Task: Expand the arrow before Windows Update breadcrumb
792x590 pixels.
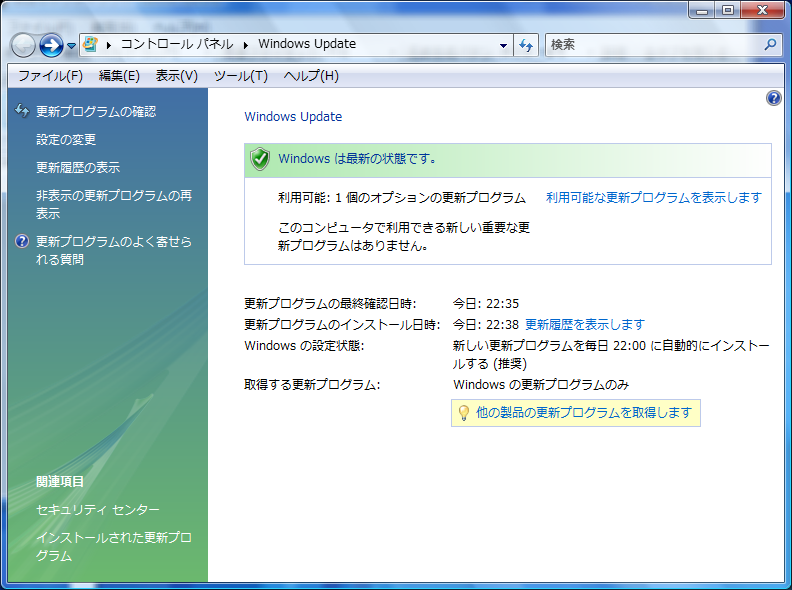Action: (x=246, y=45)
